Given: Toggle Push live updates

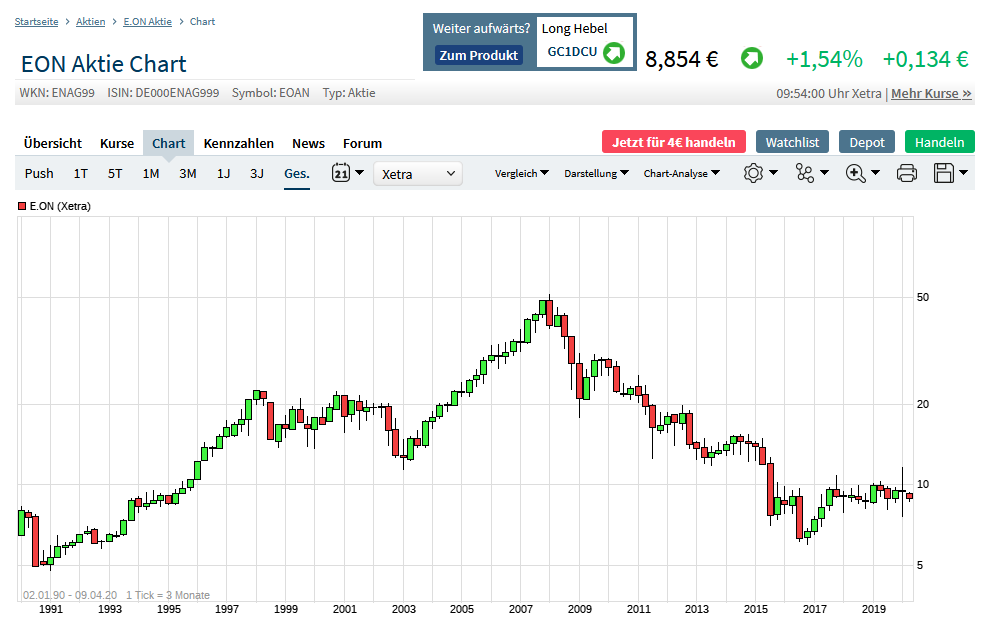Looking at the screenshot, I should [39, 173].
